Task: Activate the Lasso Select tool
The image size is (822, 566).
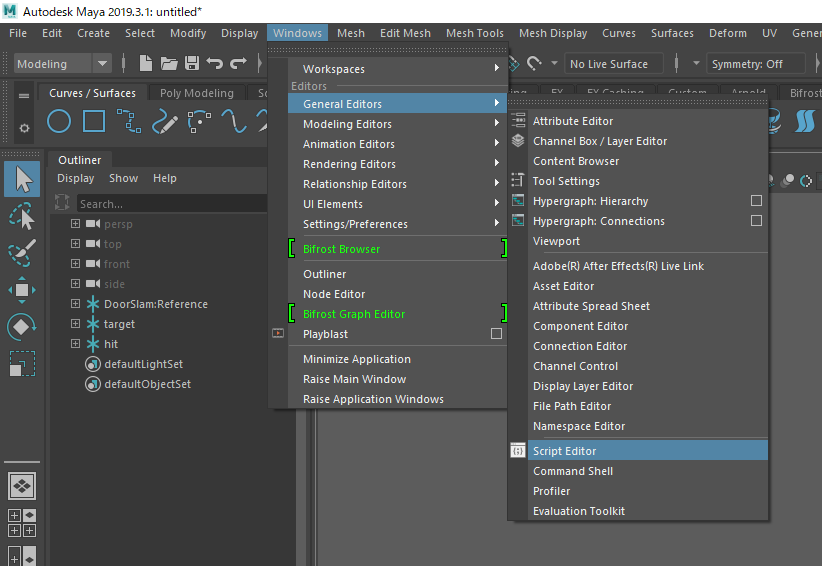Action: (22, 216)
